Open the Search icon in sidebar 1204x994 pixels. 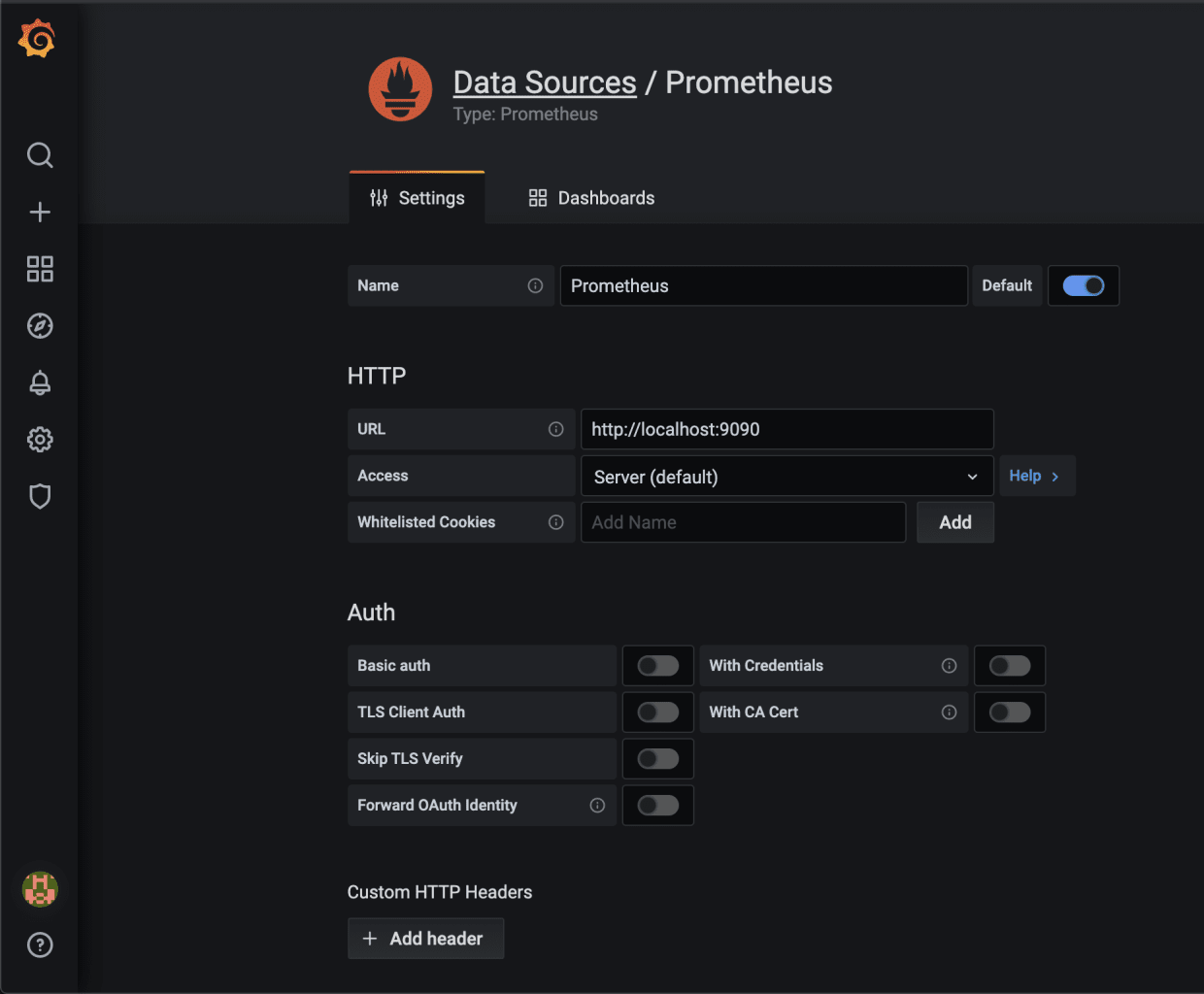tap(40, 155)
